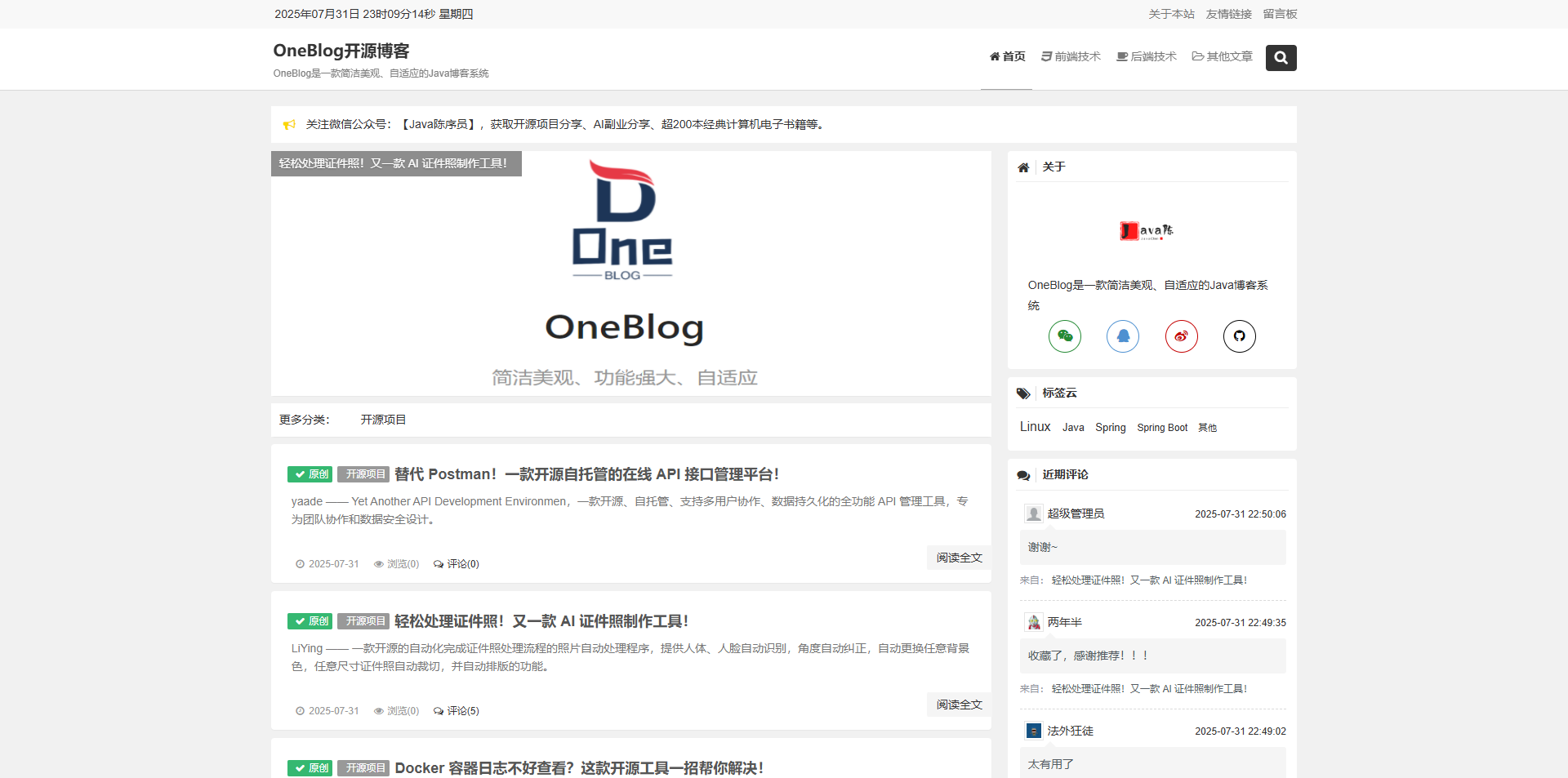Click 超级管理员 commenter name

coord(1076,513)
